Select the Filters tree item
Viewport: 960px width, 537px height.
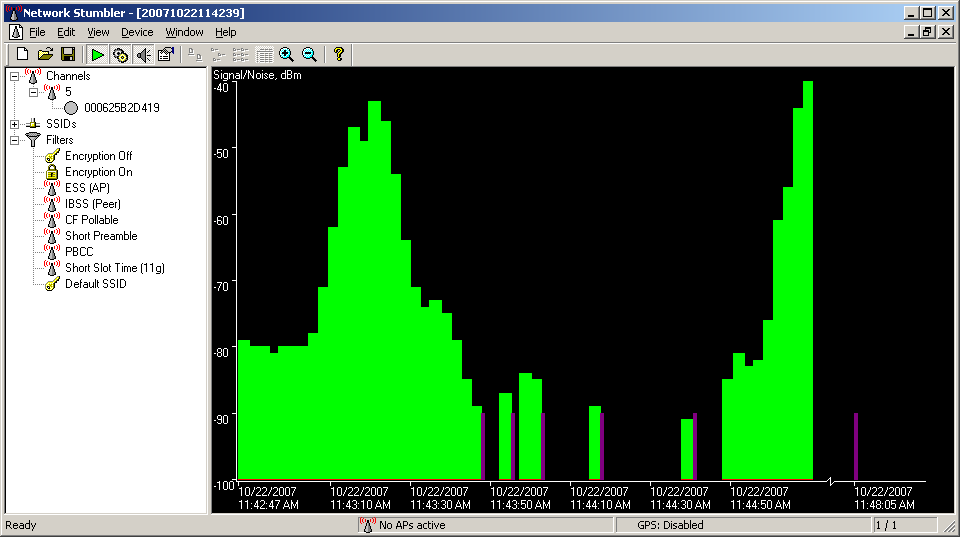[59, 140]
